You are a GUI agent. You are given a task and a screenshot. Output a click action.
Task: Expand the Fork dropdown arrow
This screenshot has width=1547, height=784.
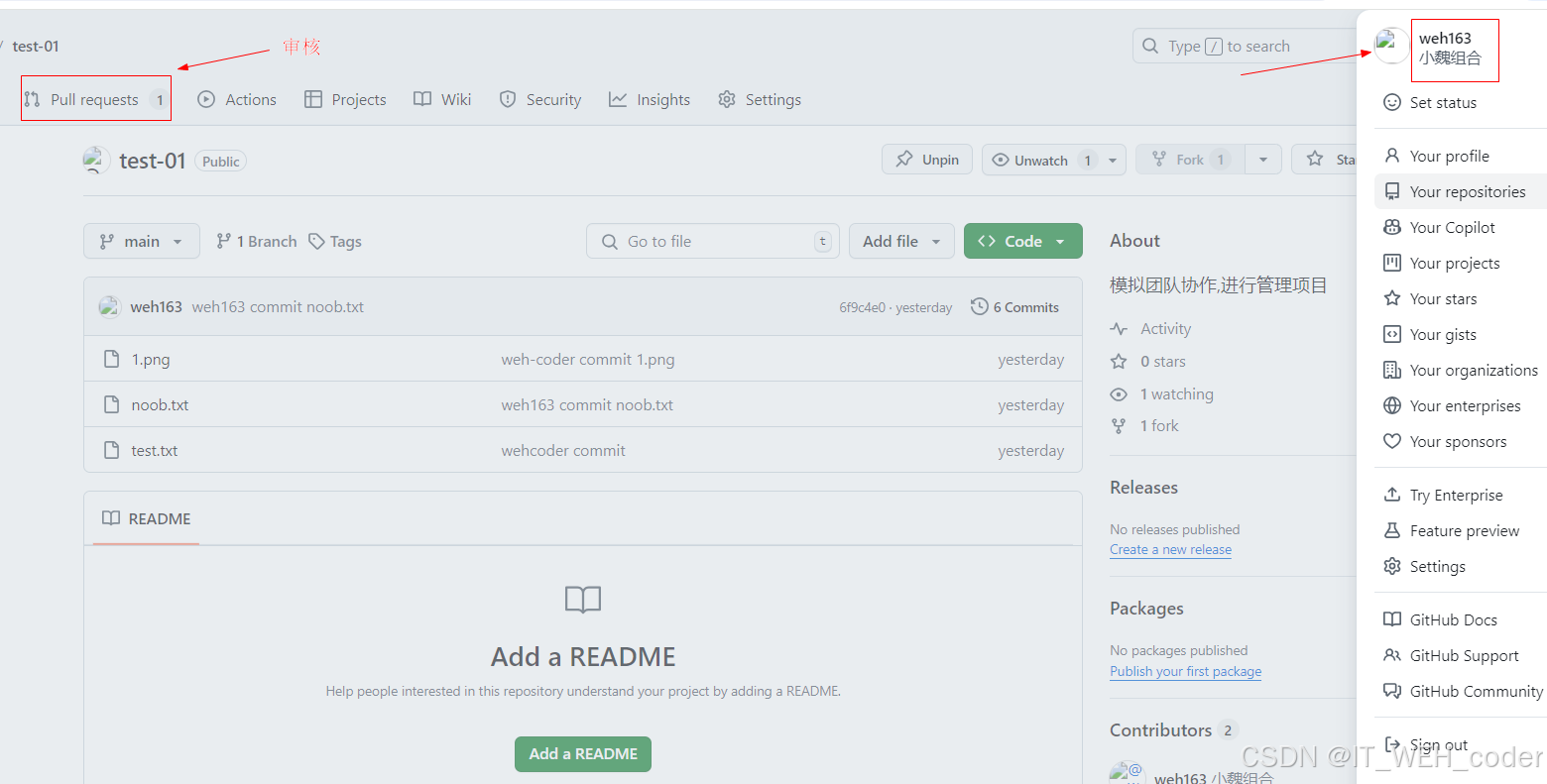pos(1263,160)
